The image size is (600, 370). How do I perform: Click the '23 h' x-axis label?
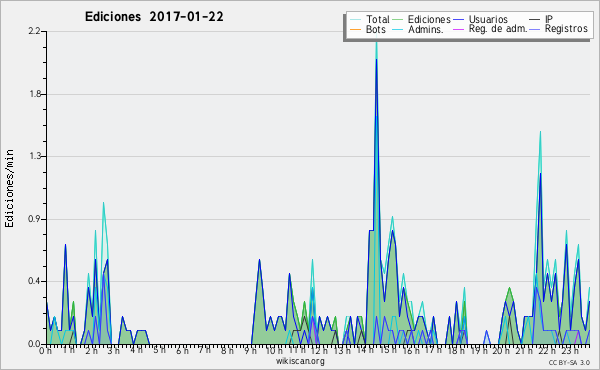[x=569, y=350]
